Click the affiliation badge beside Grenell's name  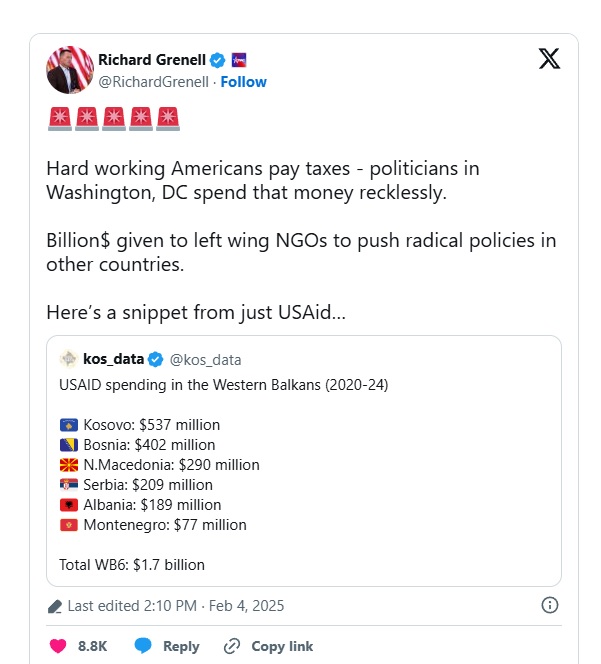239,60
